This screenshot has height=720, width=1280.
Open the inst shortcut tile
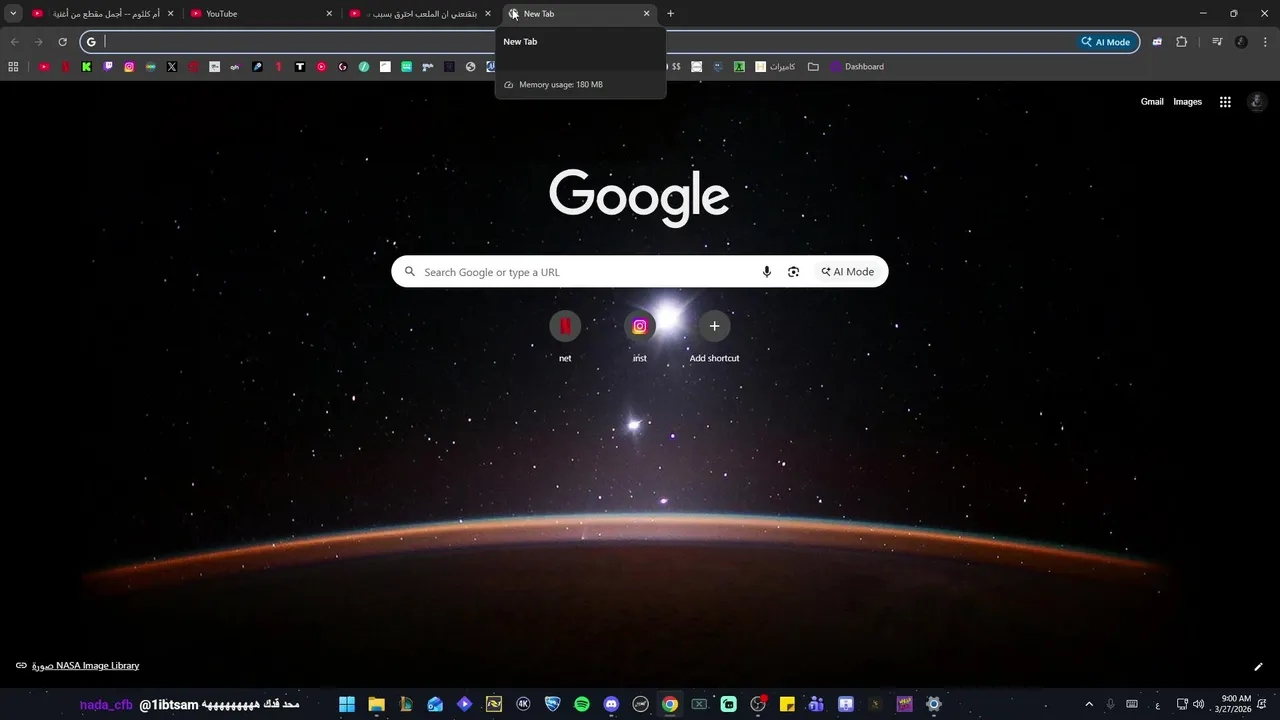coord(640,337)
